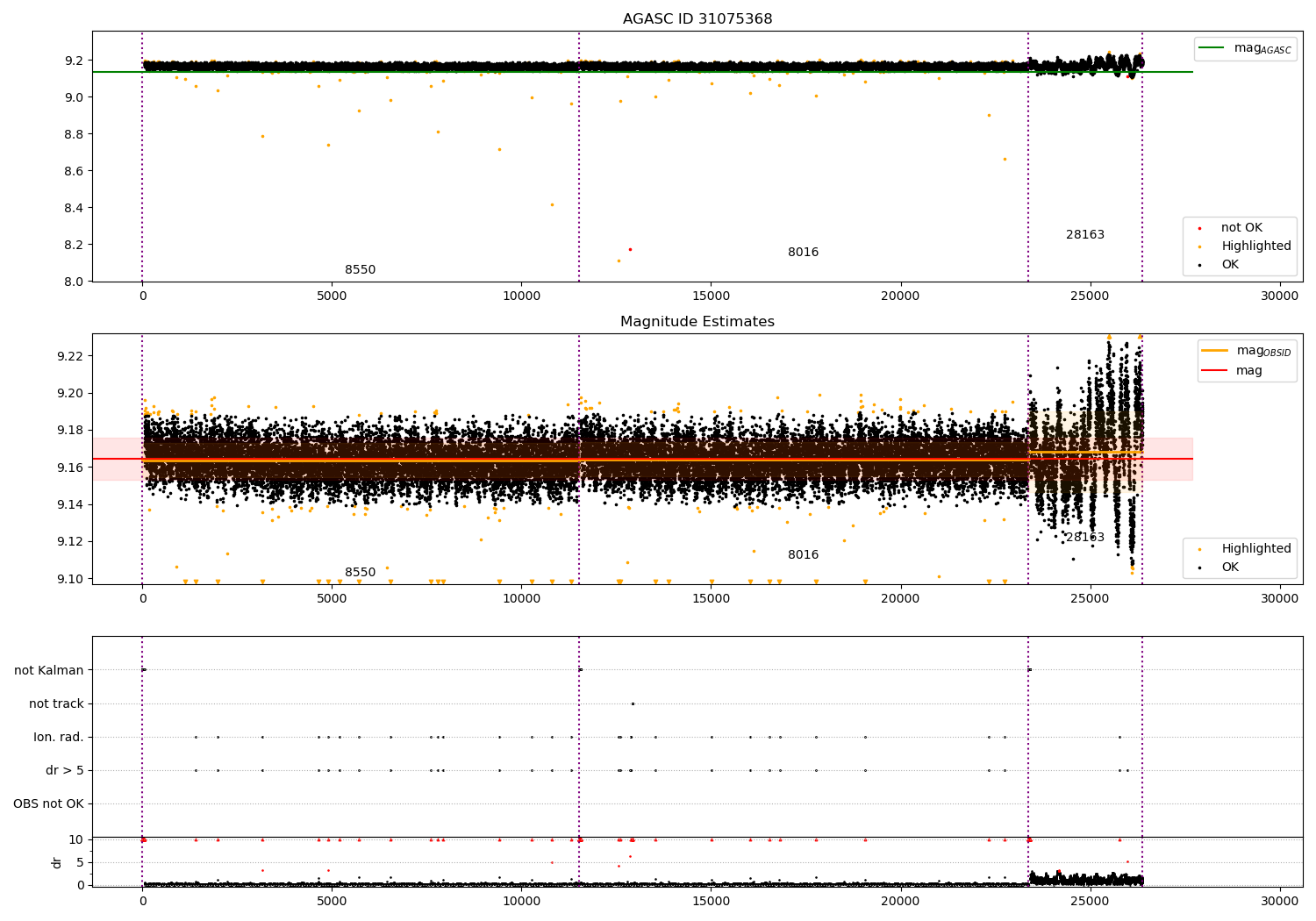Click the 'OBS not OK' row label
Image resolution: width=1316 pixels, height=921 pixels.
coord(48,804)
